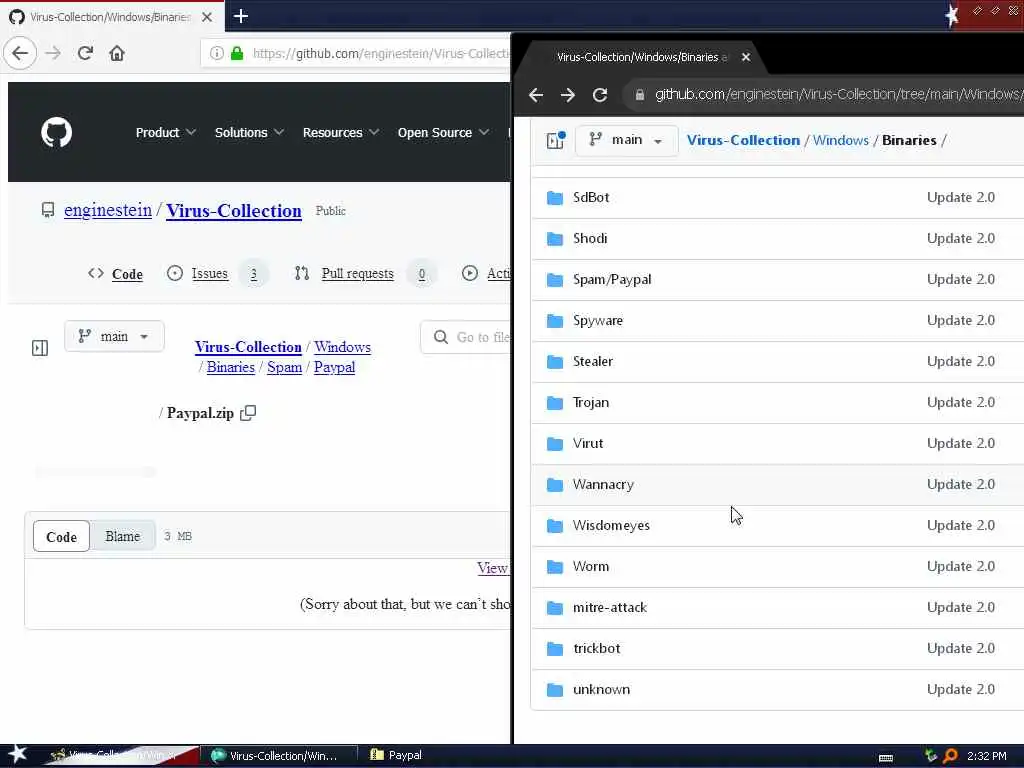Open the Worm folder icon

(x=555, y=568)
